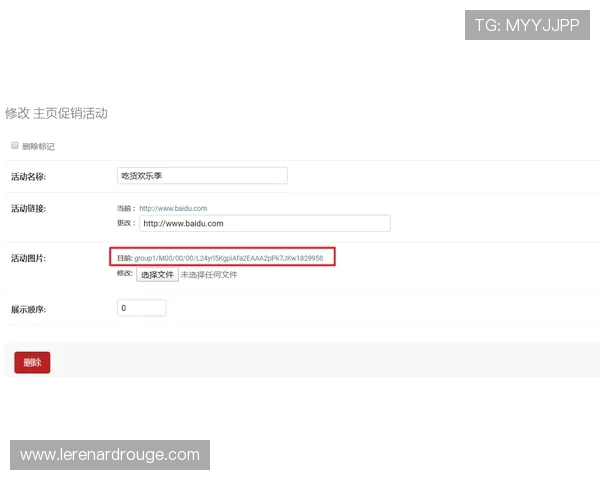The width and height of the screenshot is (600, 480).
Task: Click the 活动名称 field label
Action: (29, 177)
